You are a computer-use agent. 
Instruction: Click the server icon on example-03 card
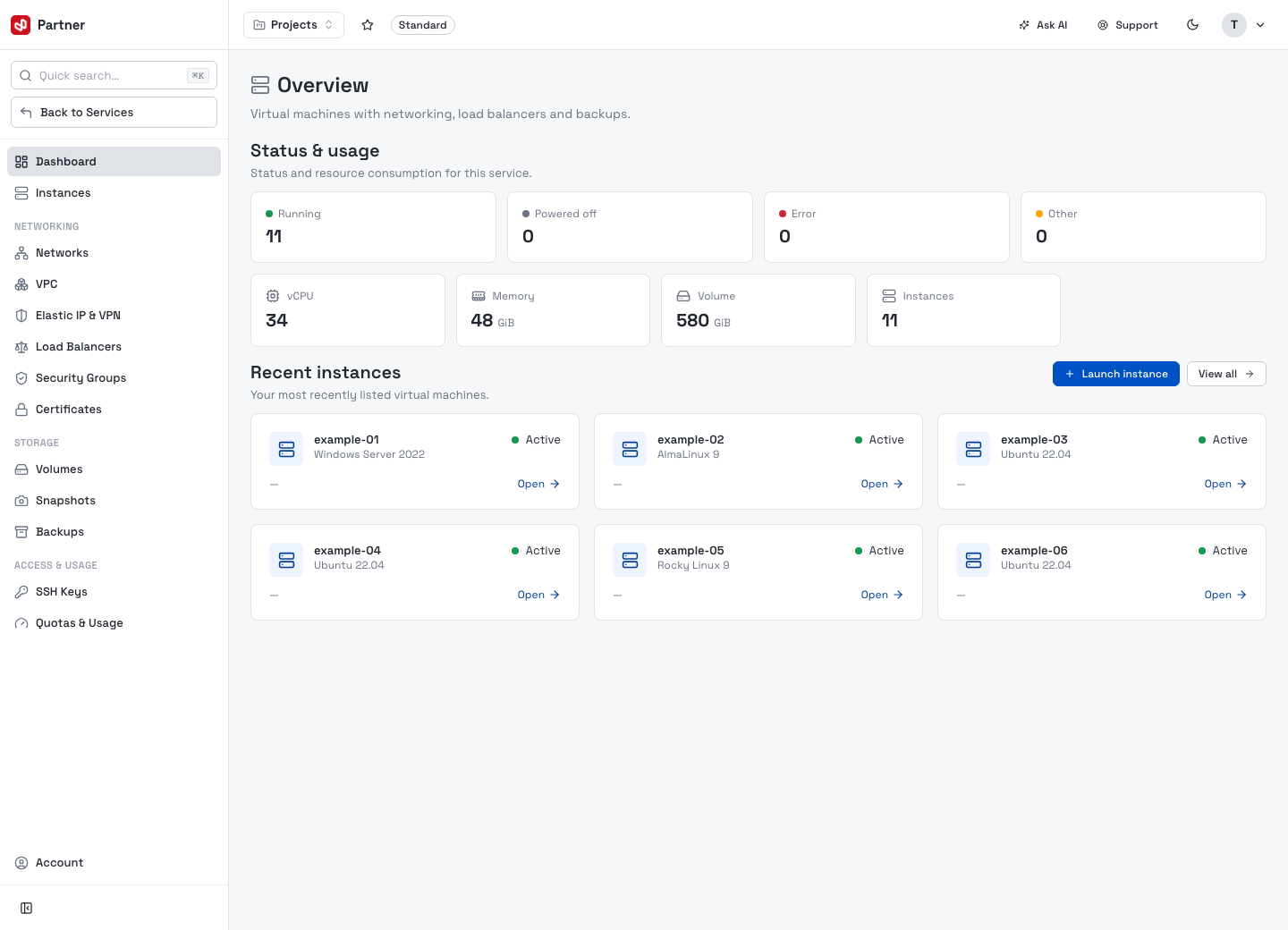[973, 449]
